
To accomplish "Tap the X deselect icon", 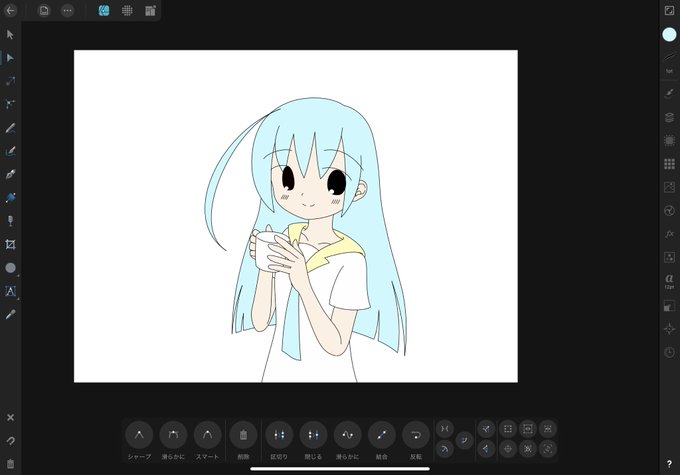I will point(10,417).
